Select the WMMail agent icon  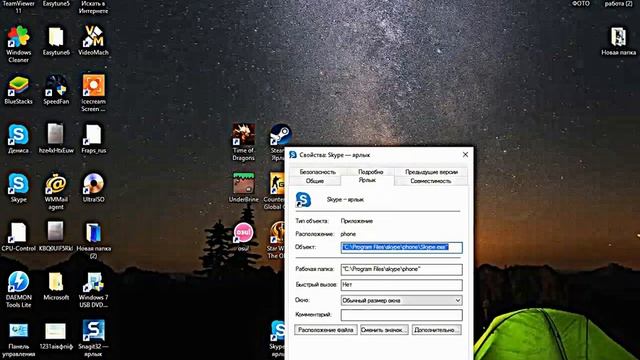click(56, 184)
